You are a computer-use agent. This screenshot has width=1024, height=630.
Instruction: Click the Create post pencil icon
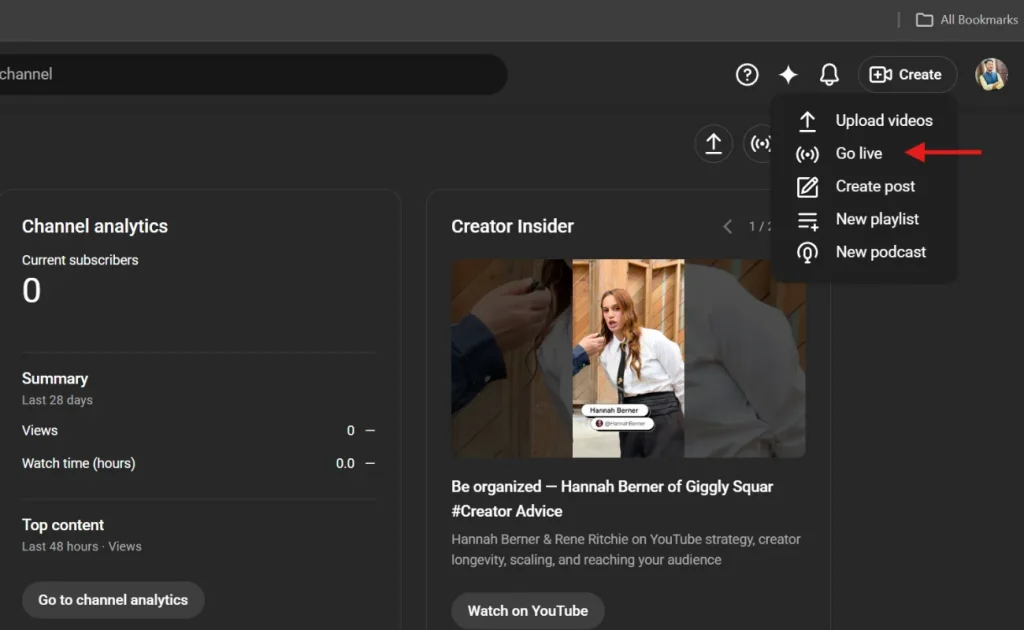pos(807,187)
